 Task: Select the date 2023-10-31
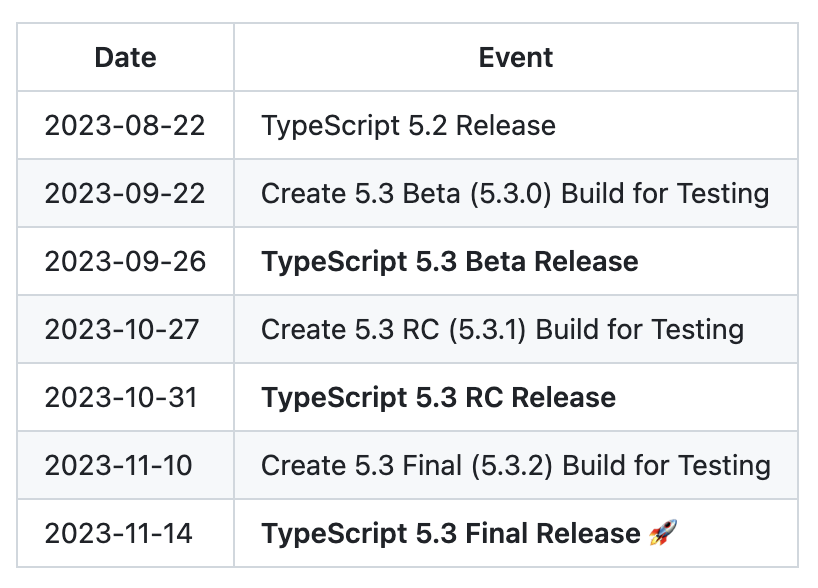(x=121, y=398)
